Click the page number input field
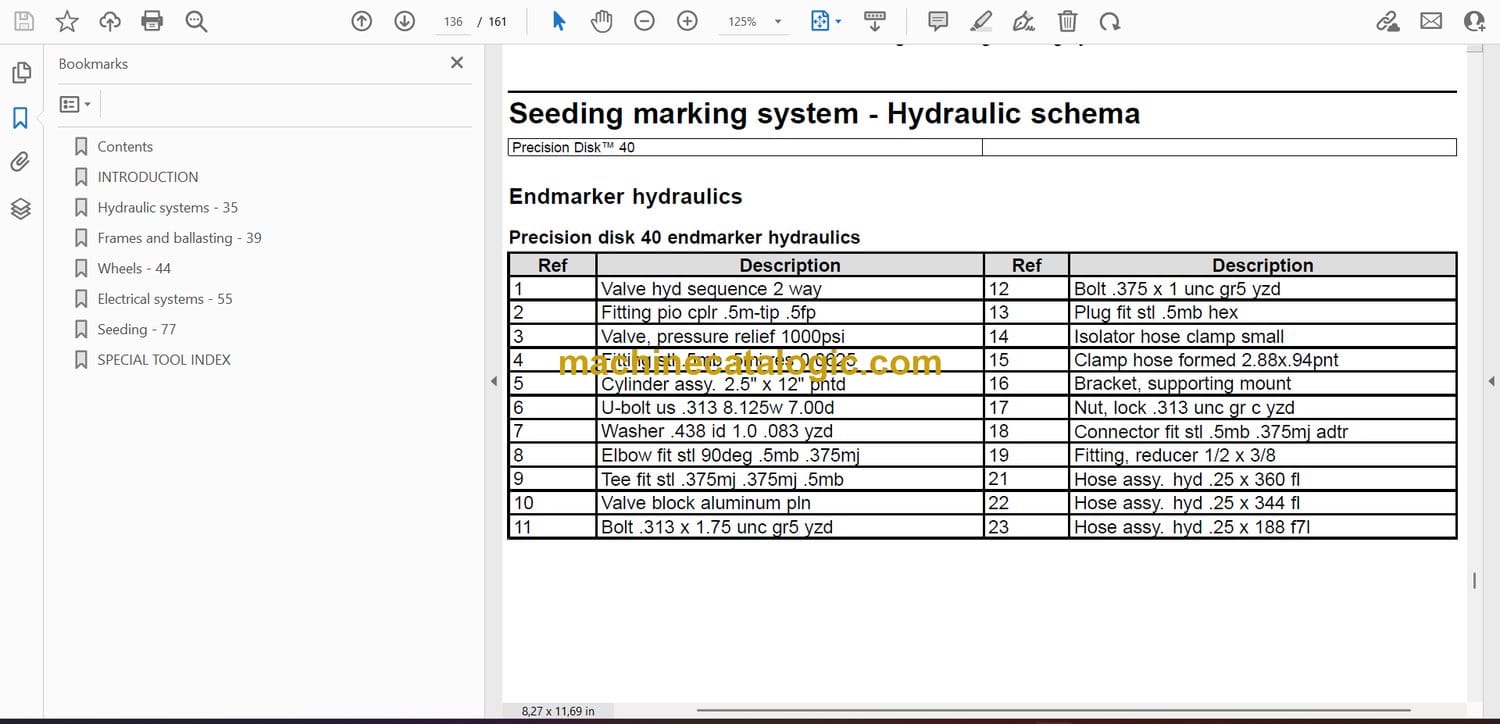Image resolution: width=1500 pixels, height=724 pixels. pyautogui.click(x=453, y=22)
